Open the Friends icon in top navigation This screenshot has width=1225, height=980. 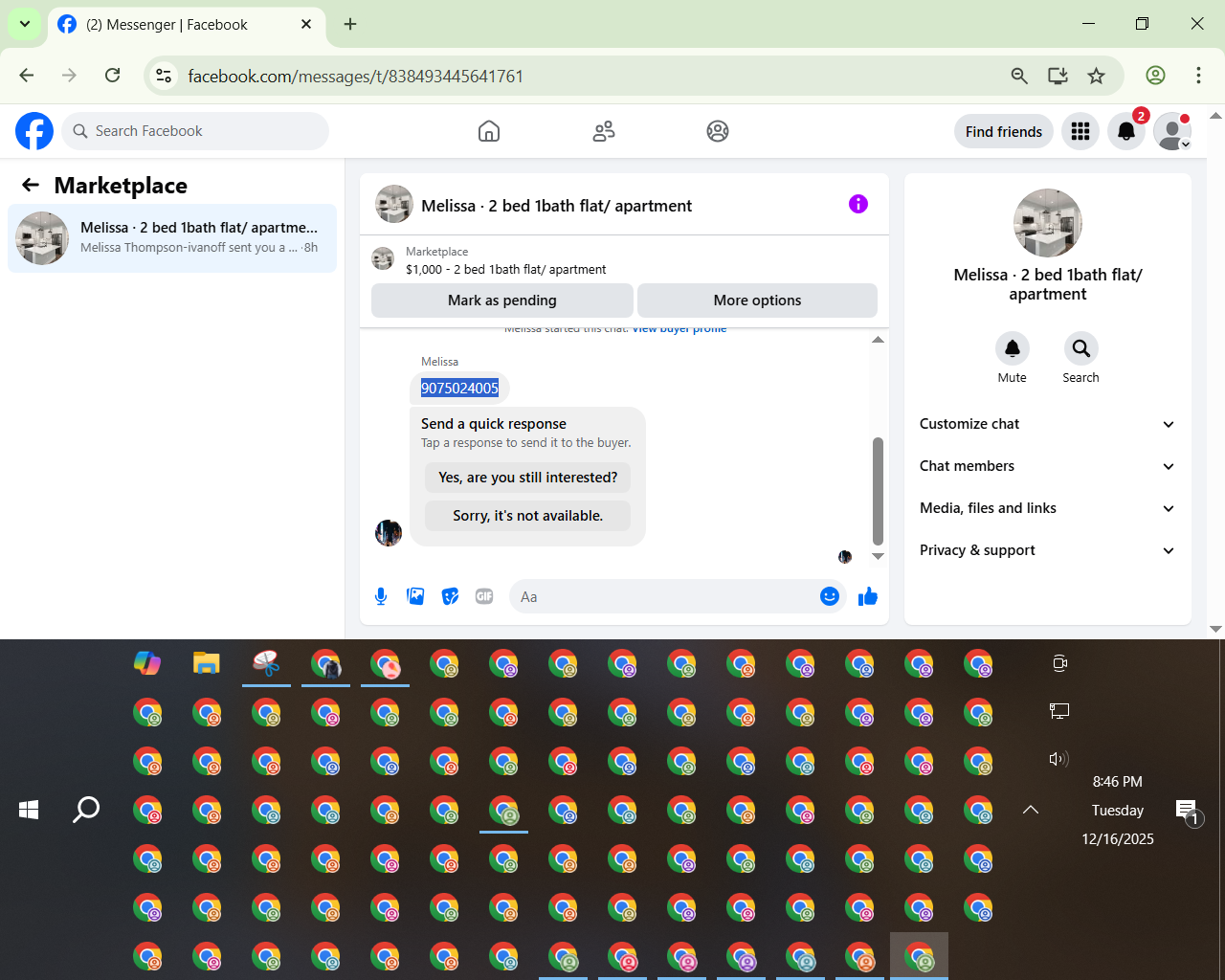[604, 131]
